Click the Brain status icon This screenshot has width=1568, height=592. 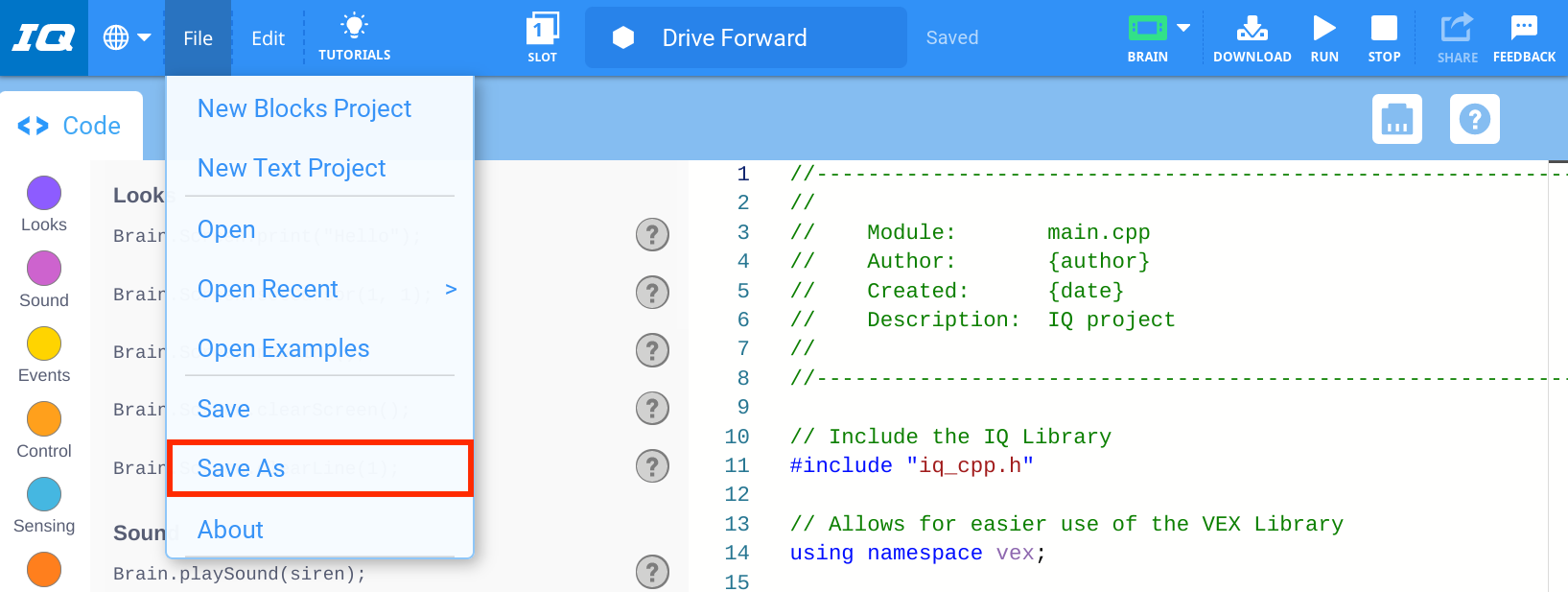point(1147,28)
